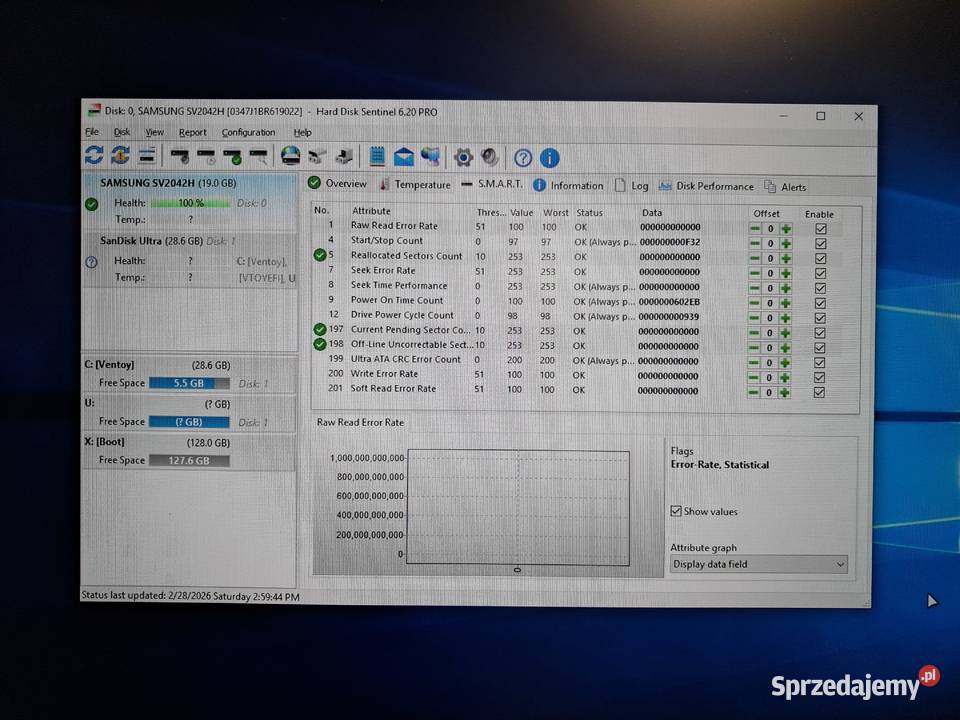Open the Report menu
The width and height of the screenshot is (960, 720).
pyautogui.click(x=193, y=132)
